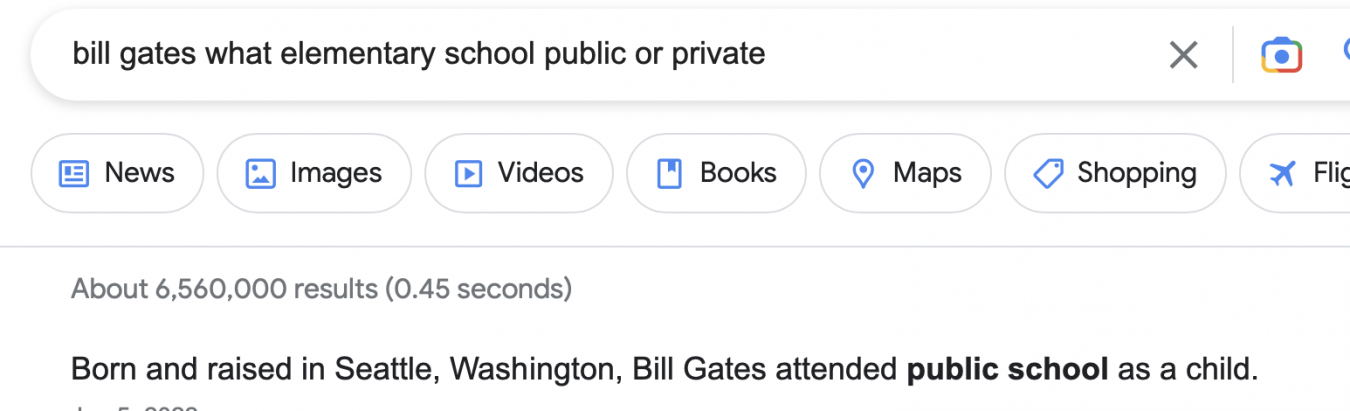
Task: Click the picture icon on Images chip
Action: (260, 174)
